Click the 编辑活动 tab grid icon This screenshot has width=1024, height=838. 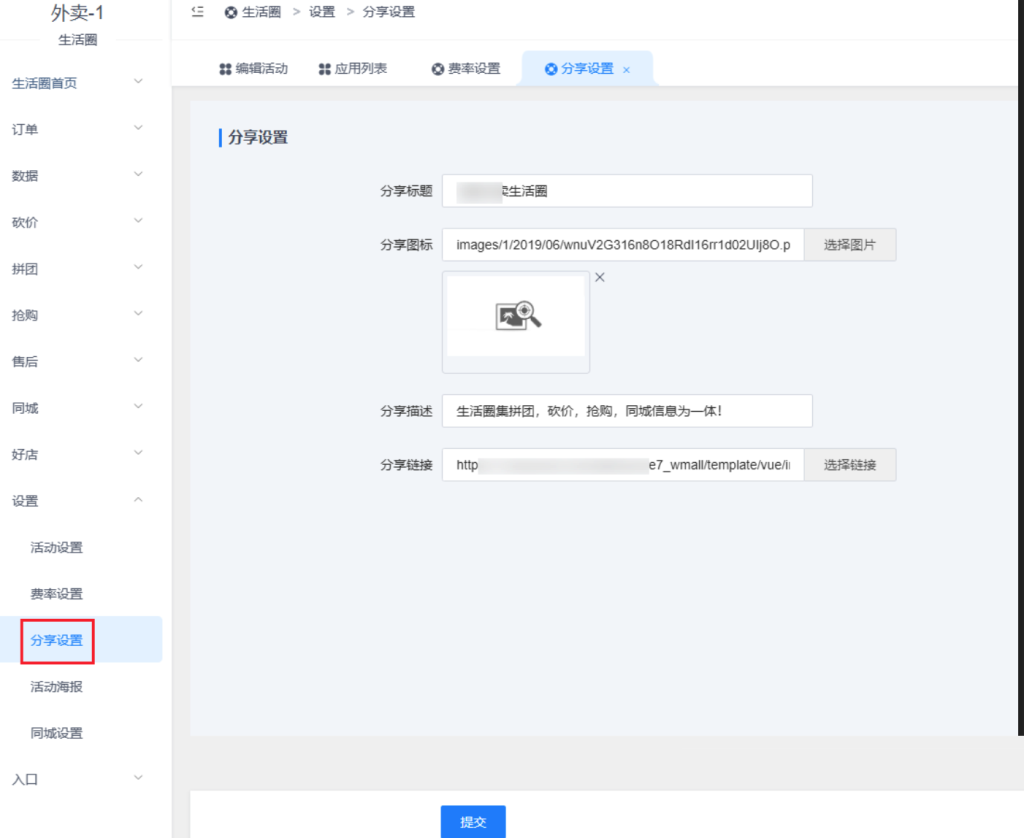225,69
